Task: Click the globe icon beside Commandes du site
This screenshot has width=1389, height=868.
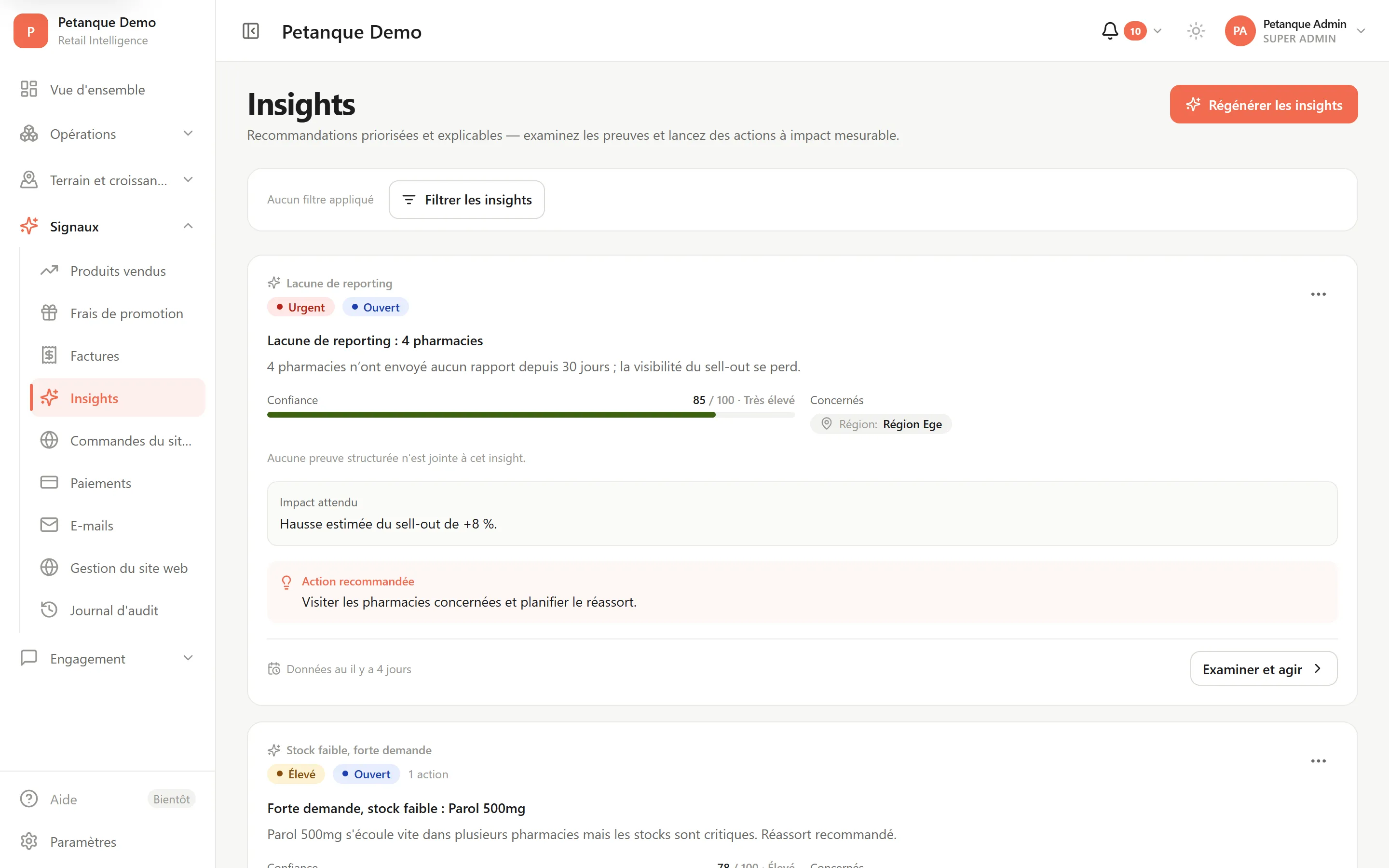Action: tap(49, 440)
